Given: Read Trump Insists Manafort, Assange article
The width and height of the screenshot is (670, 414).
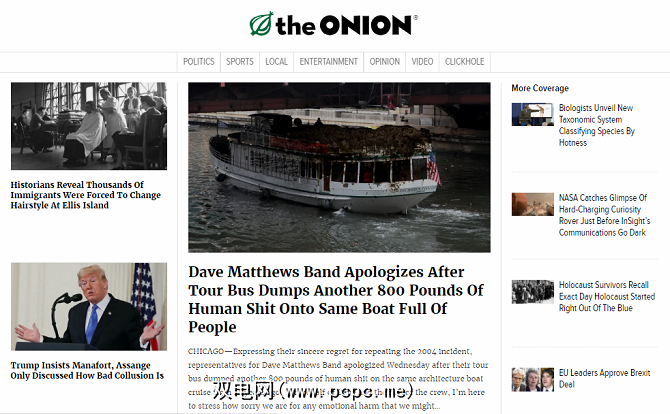Looking at the screenshot, I should pos(87,370).
